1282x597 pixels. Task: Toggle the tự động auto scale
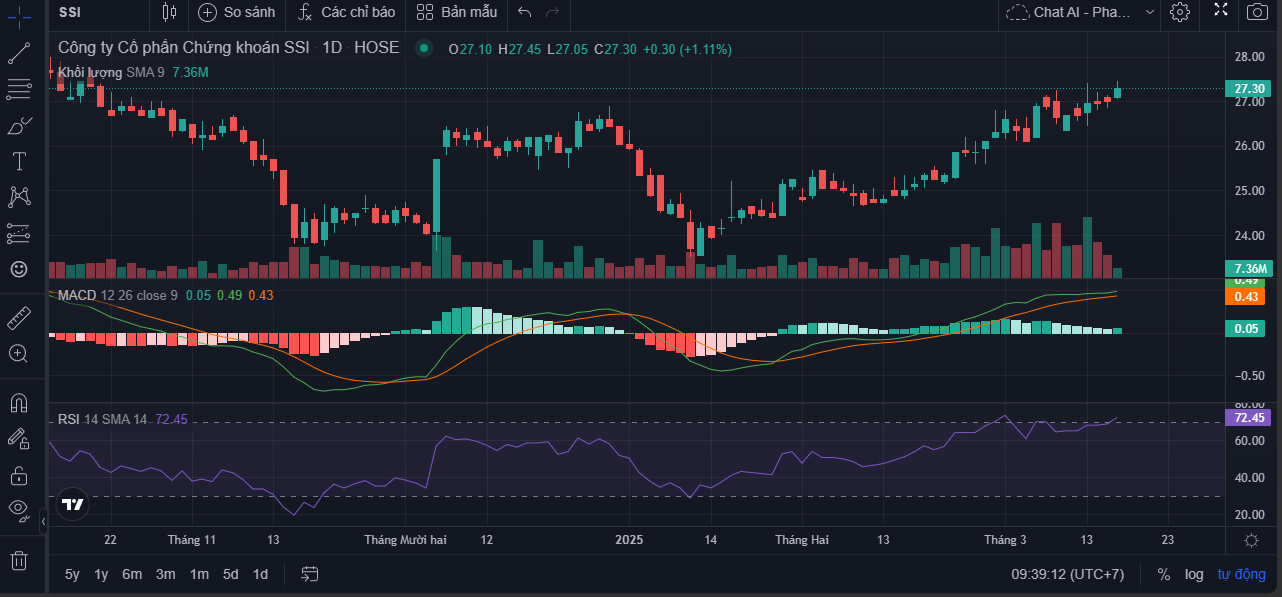[1241, 574]
